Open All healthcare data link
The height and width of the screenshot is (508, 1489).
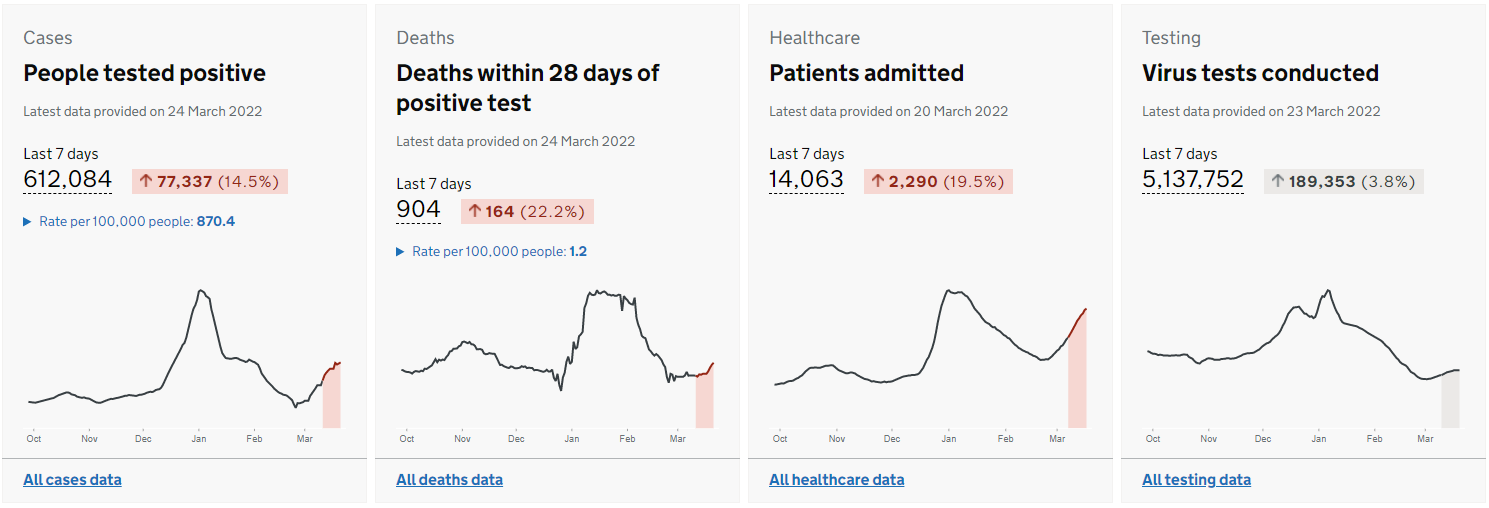tap(836, 480)
